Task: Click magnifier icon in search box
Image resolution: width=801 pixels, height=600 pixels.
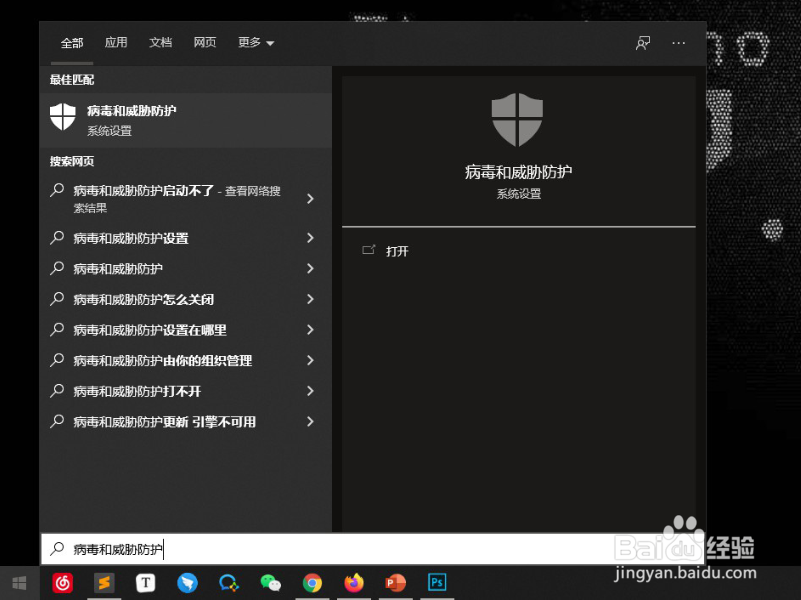Action: point(57,548)
